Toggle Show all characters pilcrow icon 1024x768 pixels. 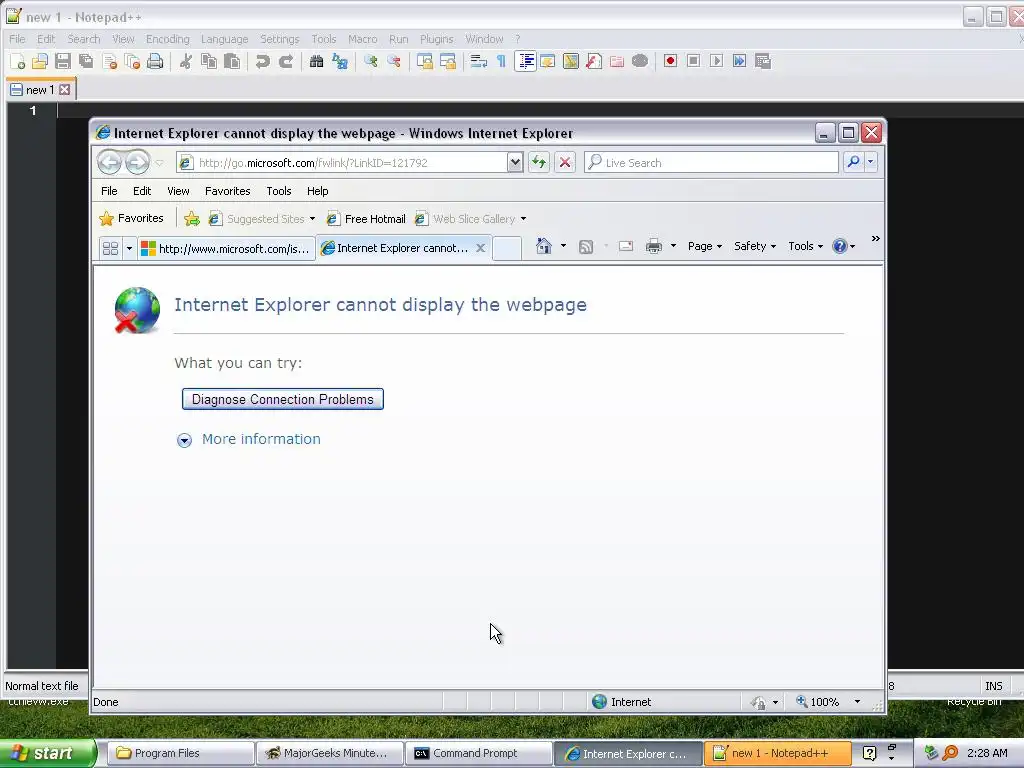point(501,61)
